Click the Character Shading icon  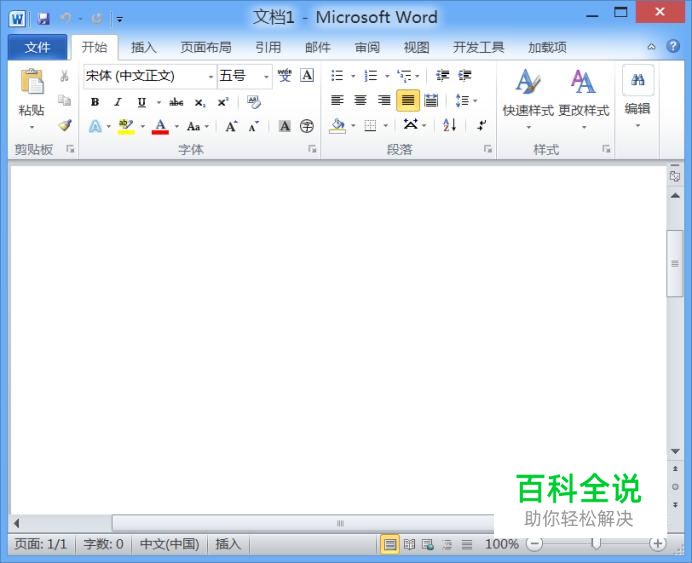click(285, 127)
